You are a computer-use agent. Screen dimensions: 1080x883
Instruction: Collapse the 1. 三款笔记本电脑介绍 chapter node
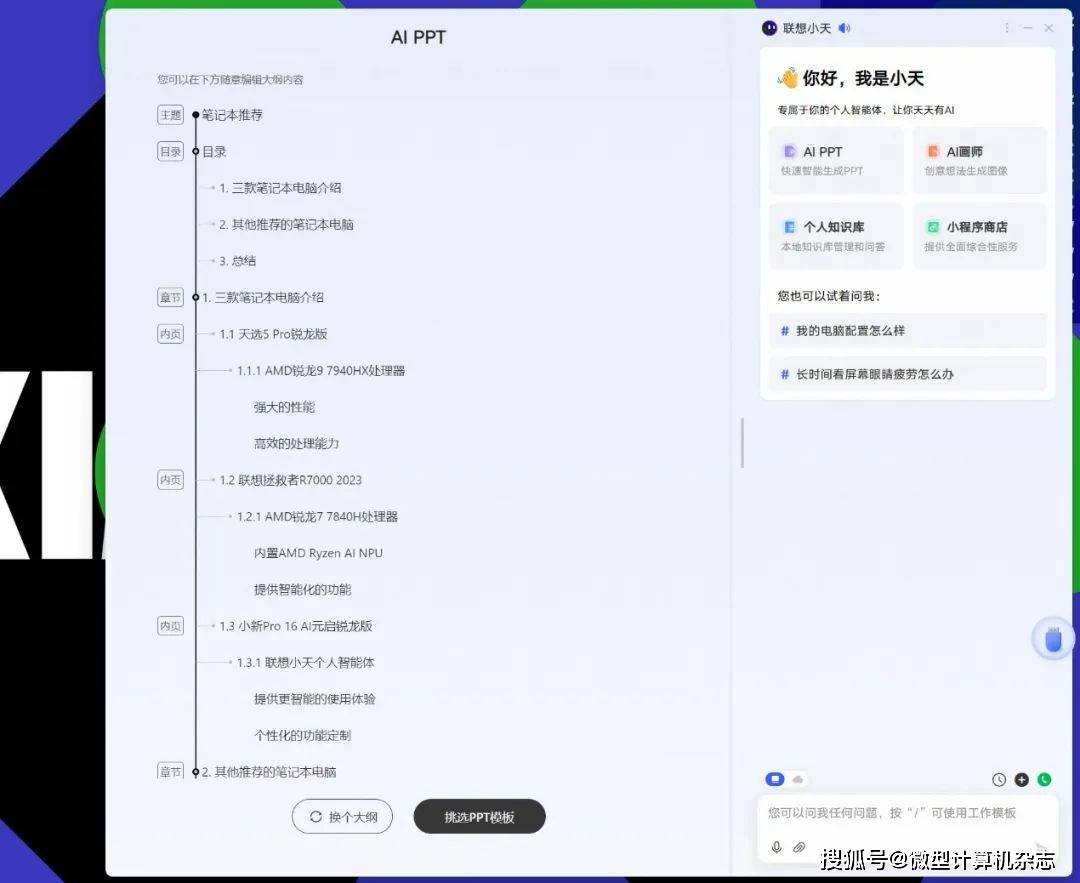click(196, 298)
